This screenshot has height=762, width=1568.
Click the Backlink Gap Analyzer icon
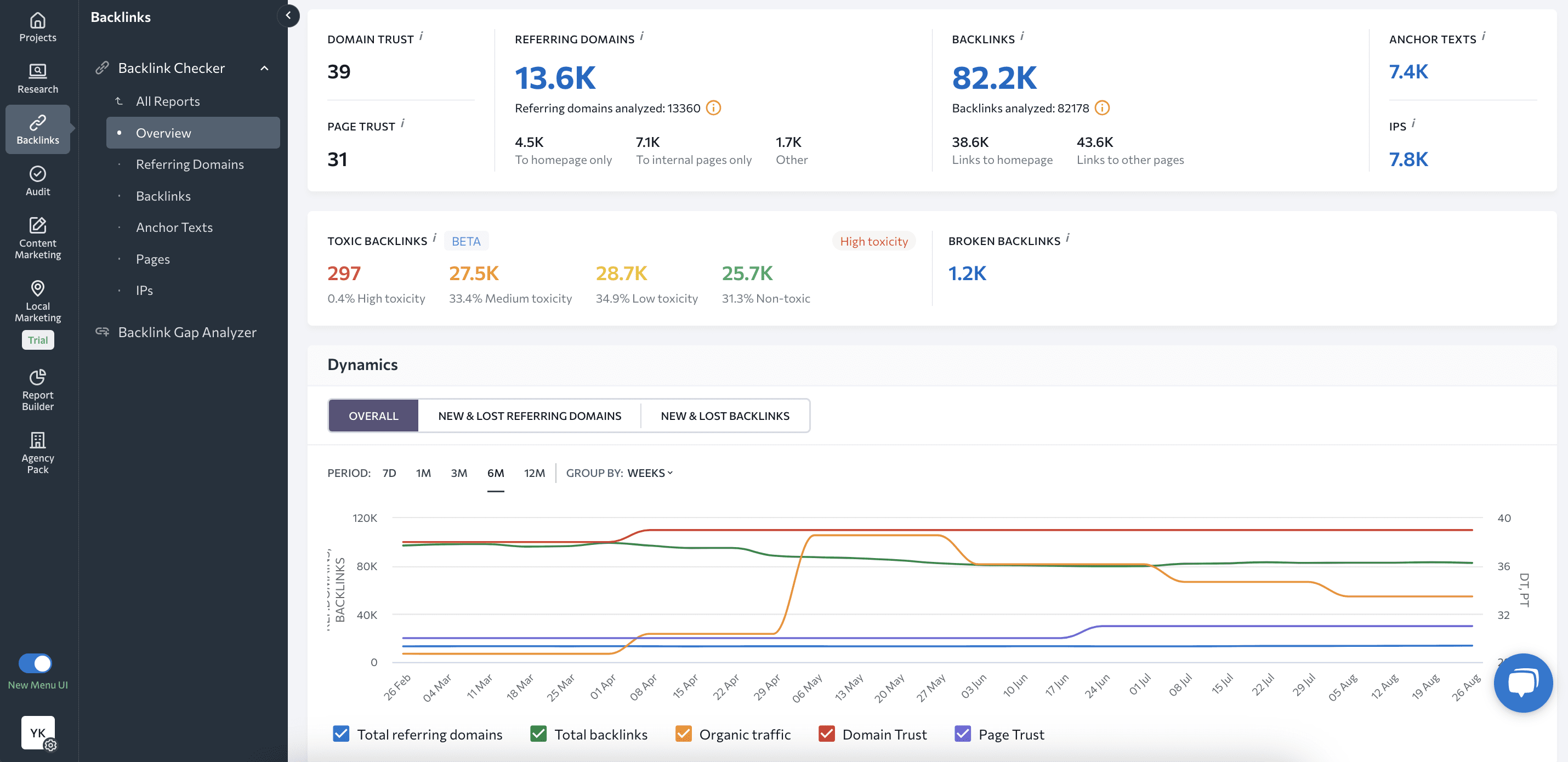102,330
